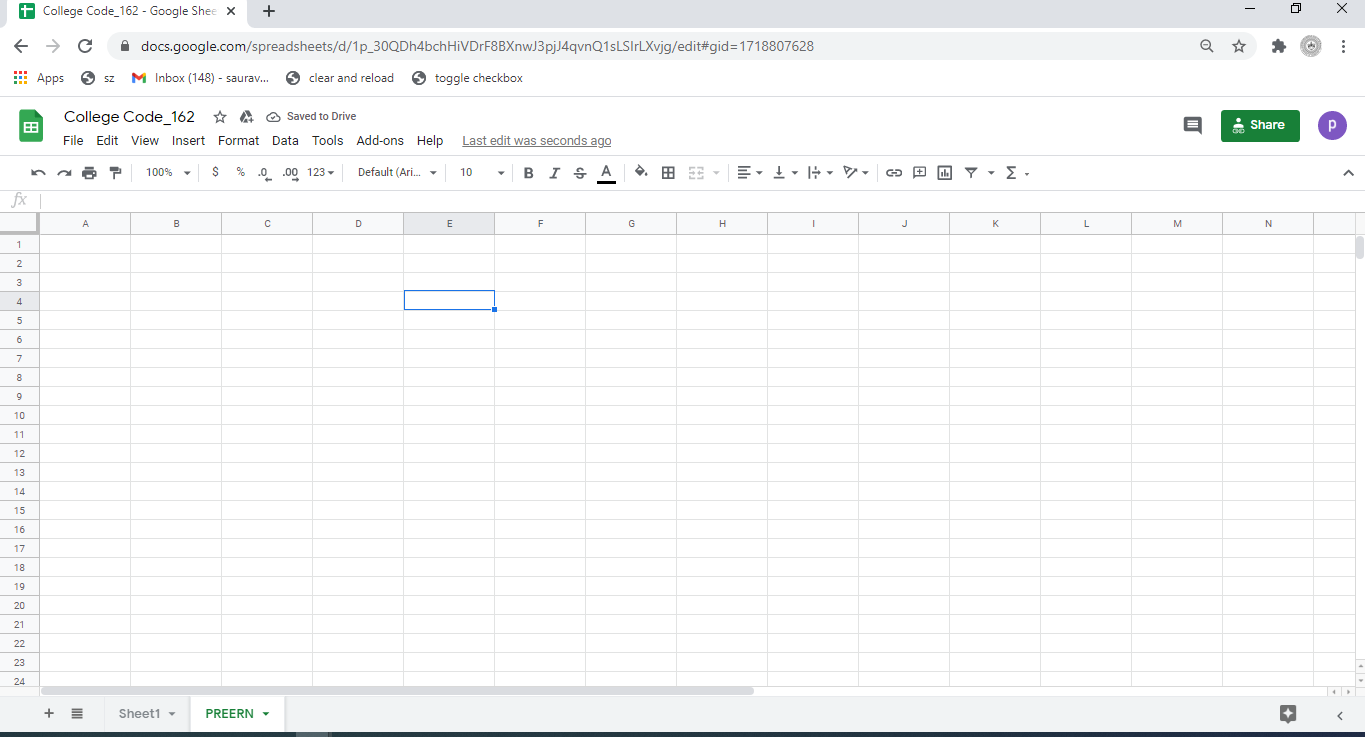The height and width of the screenshot is (737, 1365).
Task: Click the Undo icon in toolbar
Action: coord(38,173)
